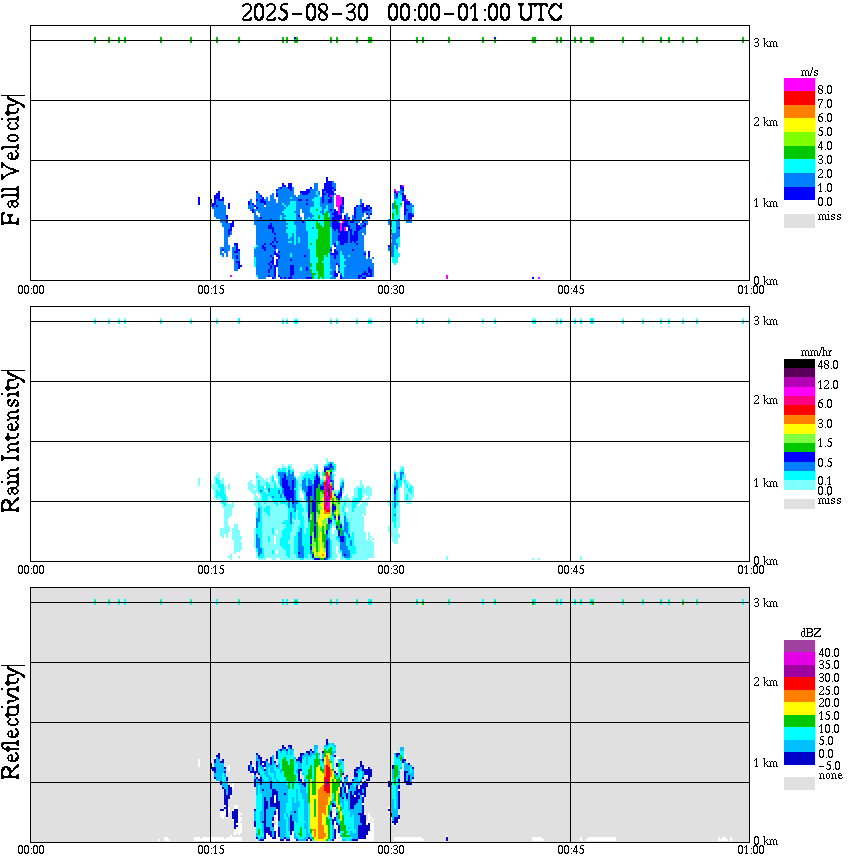
Task: Click the dBZ unit label above reflectivity legend
Action: coord(811,633)
